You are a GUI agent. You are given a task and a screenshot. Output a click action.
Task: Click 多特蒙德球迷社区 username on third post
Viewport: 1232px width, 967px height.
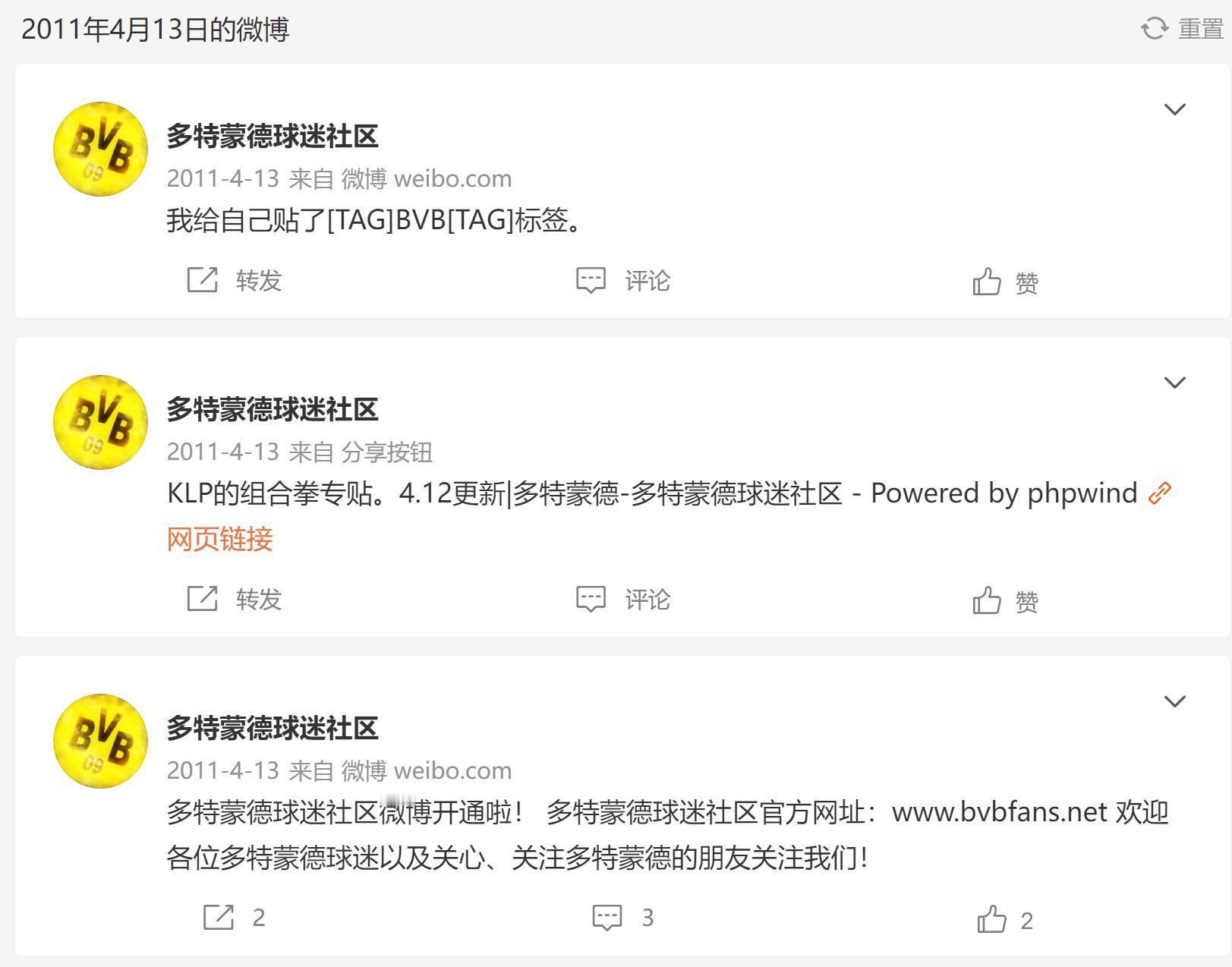tap(273, 728)
